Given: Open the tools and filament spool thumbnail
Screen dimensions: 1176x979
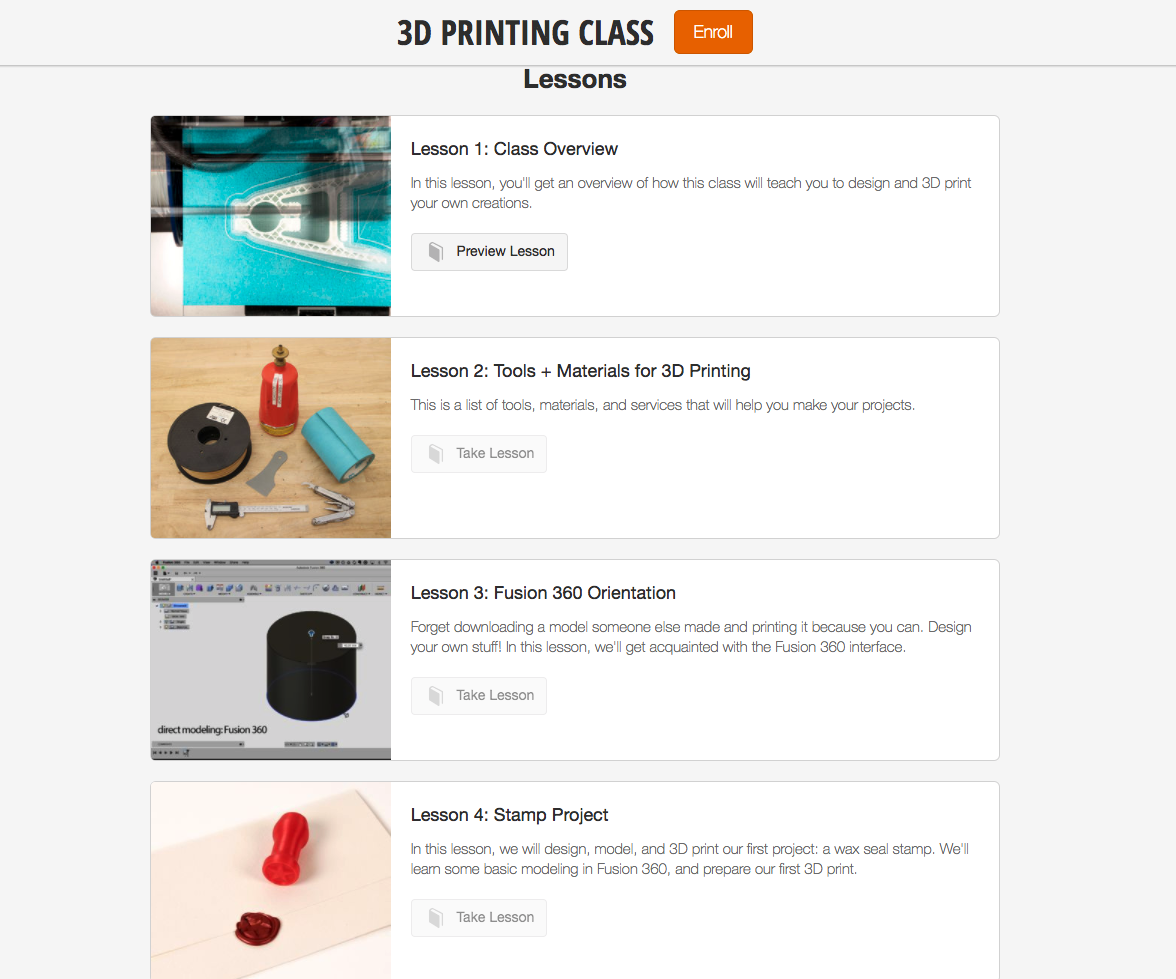Looking at the screenshot, I should coord(271,438).
